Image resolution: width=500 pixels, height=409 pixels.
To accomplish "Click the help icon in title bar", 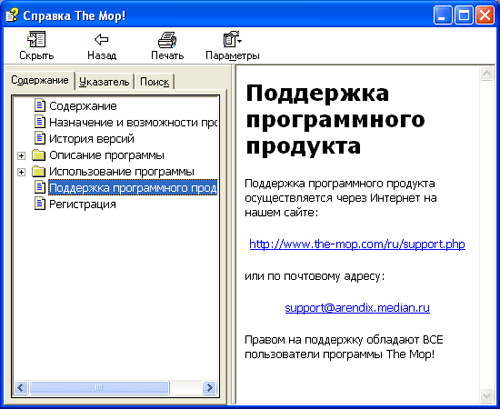I will click(x=12, y=15).
